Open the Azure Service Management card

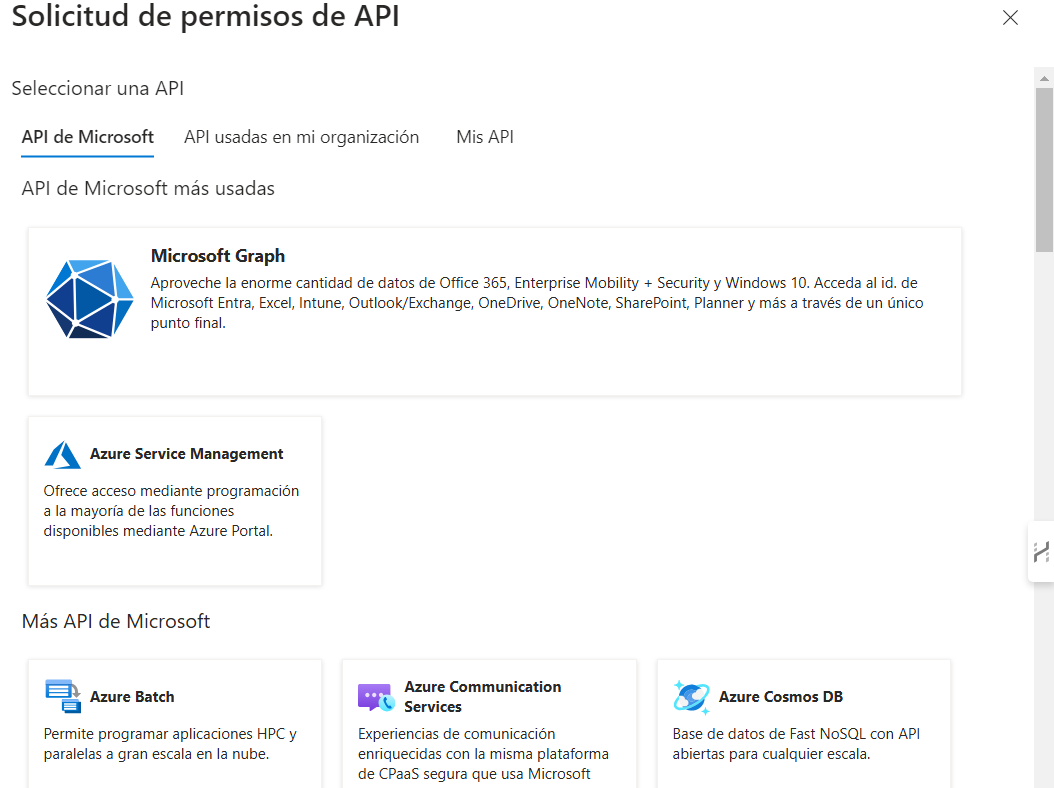click(174, 500)
